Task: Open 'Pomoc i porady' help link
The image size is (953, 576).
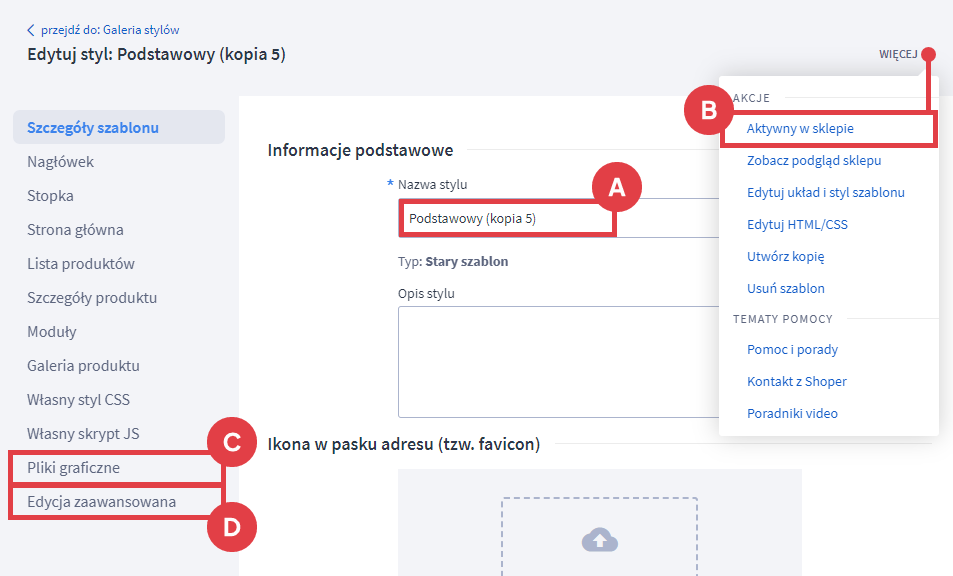Action: 792,350
